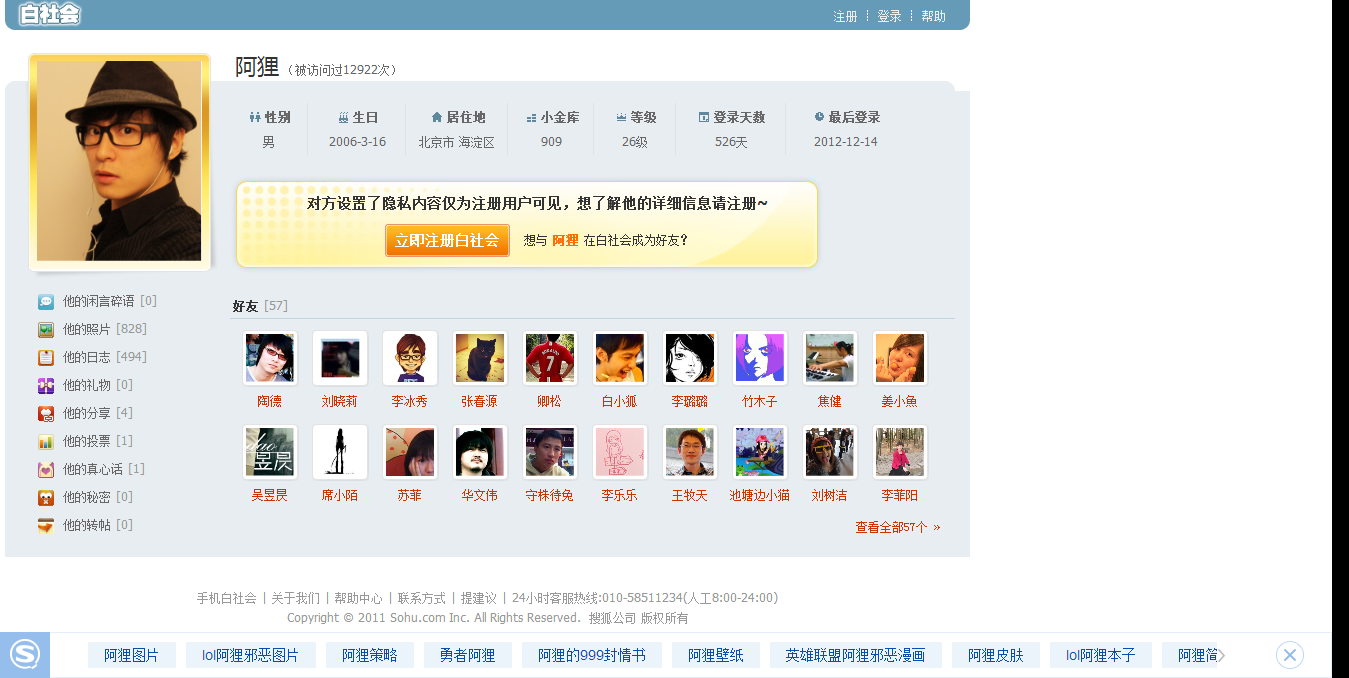Viewport: 1349px width, 678px height.
Task: Select the 他的礼物 gift icon
Action: pos(46,385)
